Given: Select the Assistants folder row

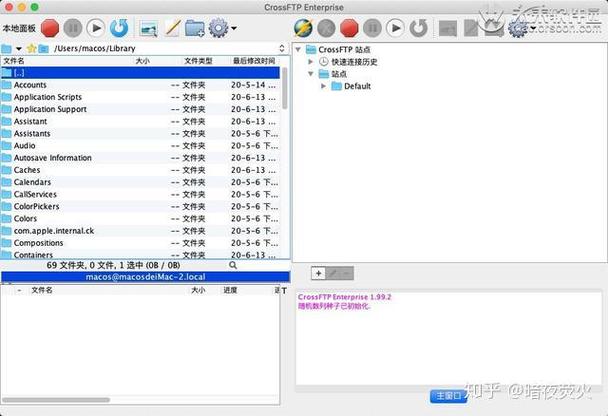Looking at the screenshot, I should (140, 133).
